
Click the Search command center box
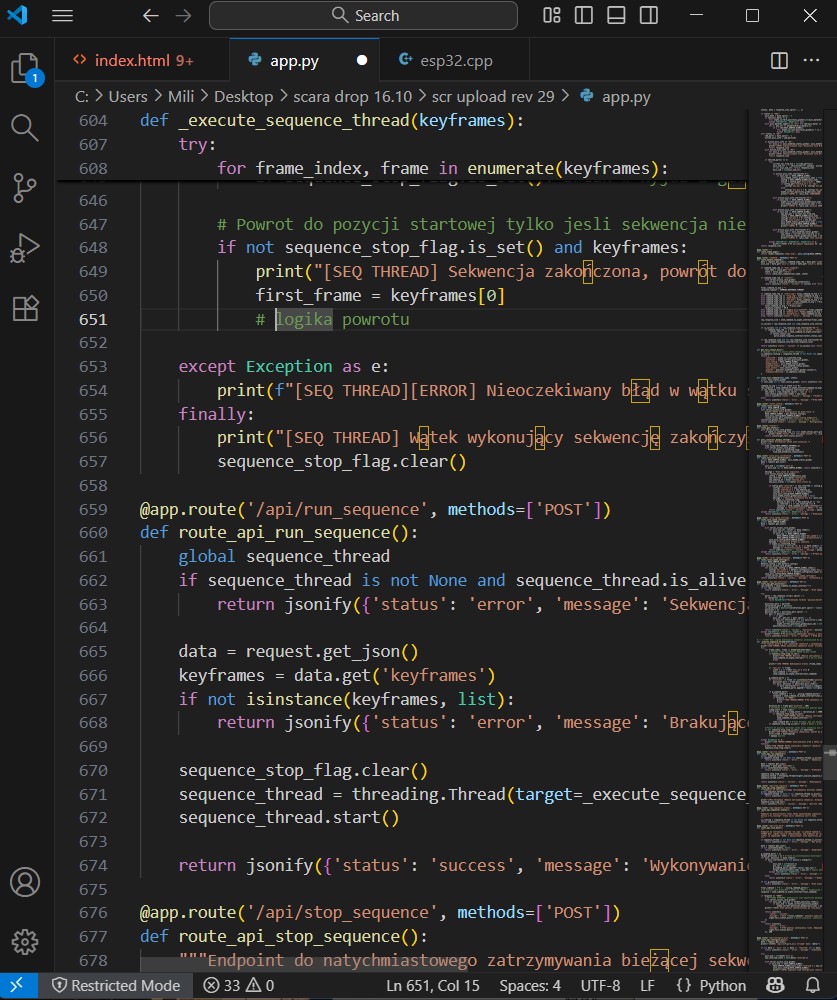point(363,16)
